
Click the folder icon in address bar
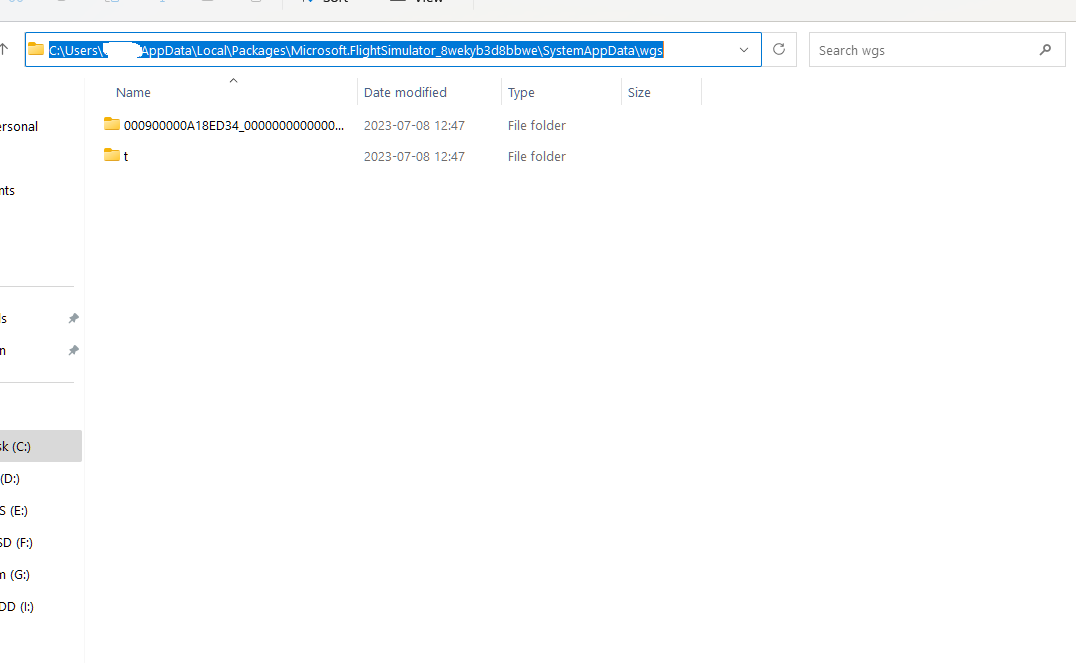[x=36, y=50]
